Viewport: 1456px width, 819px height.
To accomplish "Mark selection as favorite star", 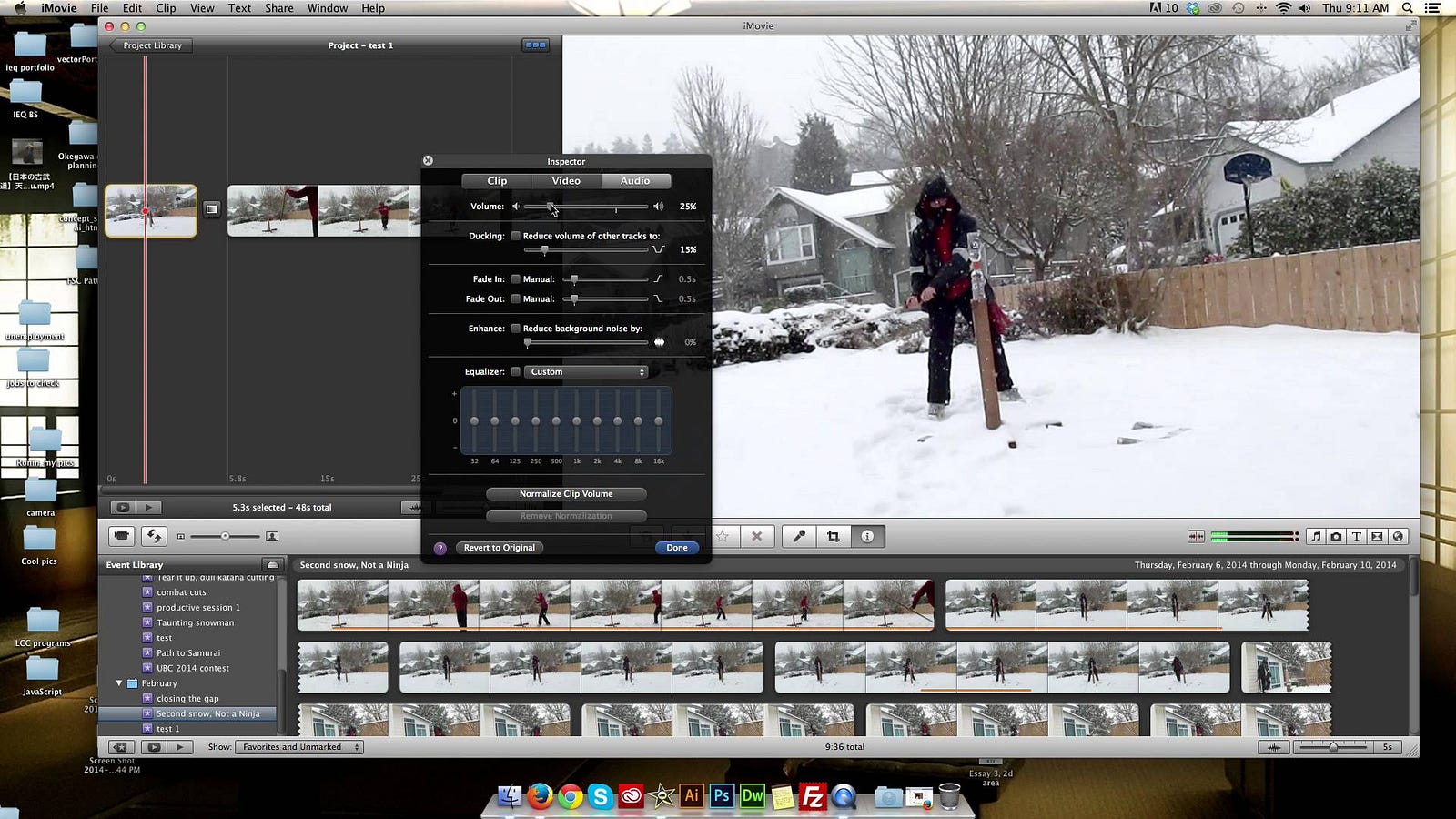I will 723,537.
